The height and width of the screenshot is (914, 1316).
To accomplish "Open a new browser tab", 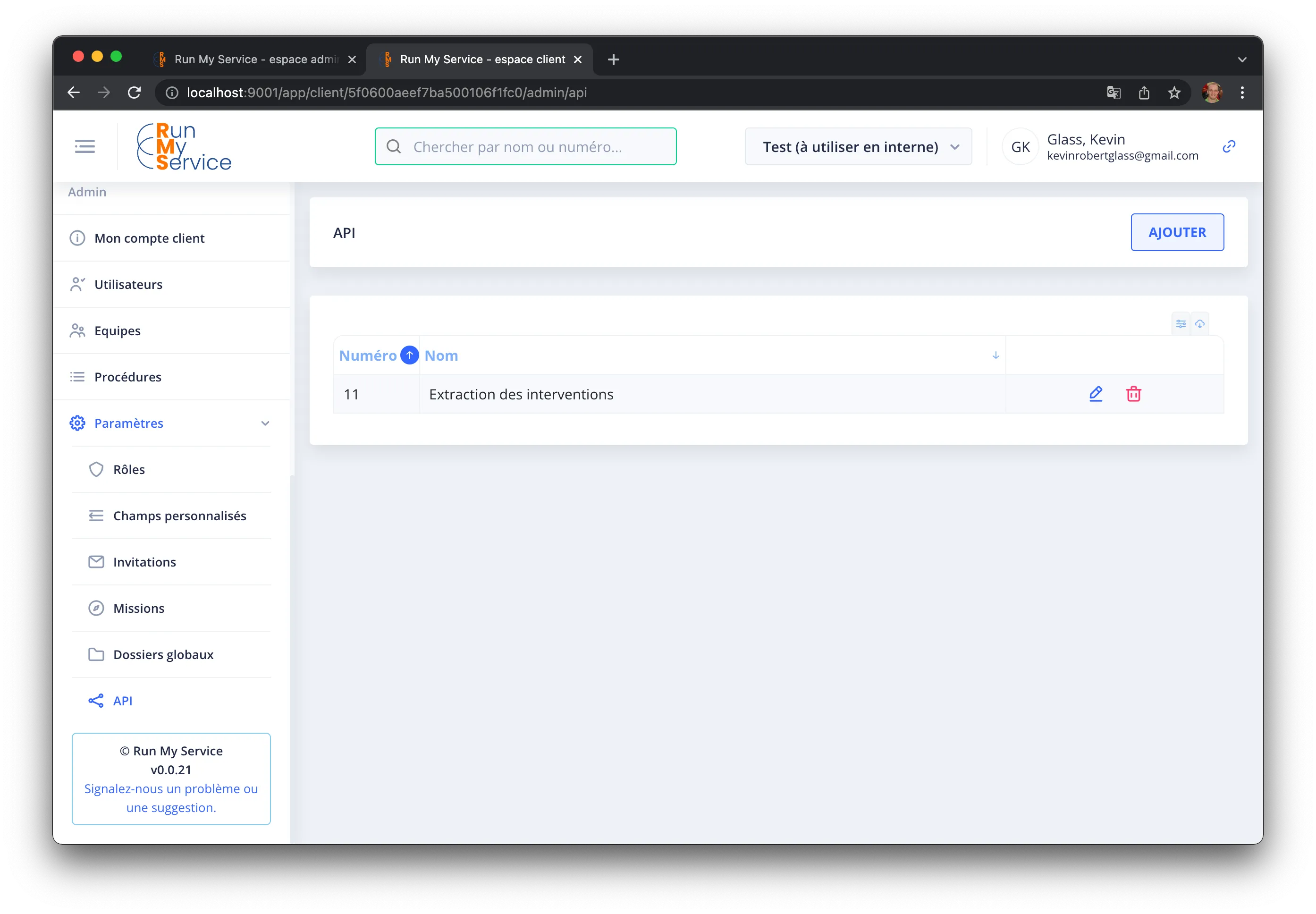I will (613, 59).
